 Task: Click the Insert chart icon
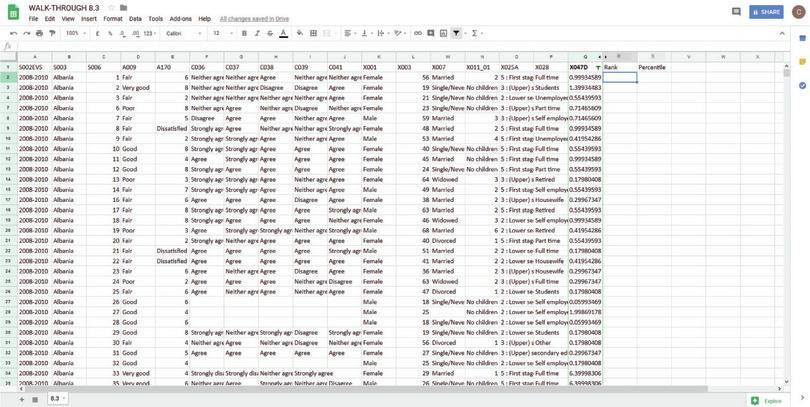[443, 33]
